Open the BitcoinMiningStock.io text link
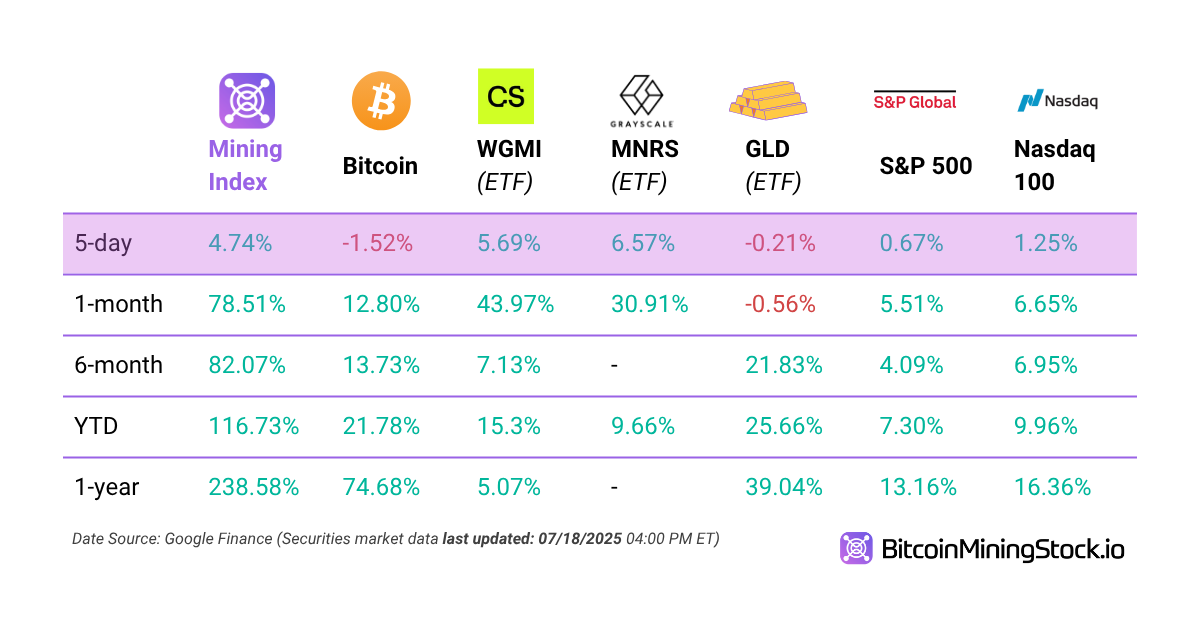Screen dimensions: 1200x630 tap(1003, 549)
